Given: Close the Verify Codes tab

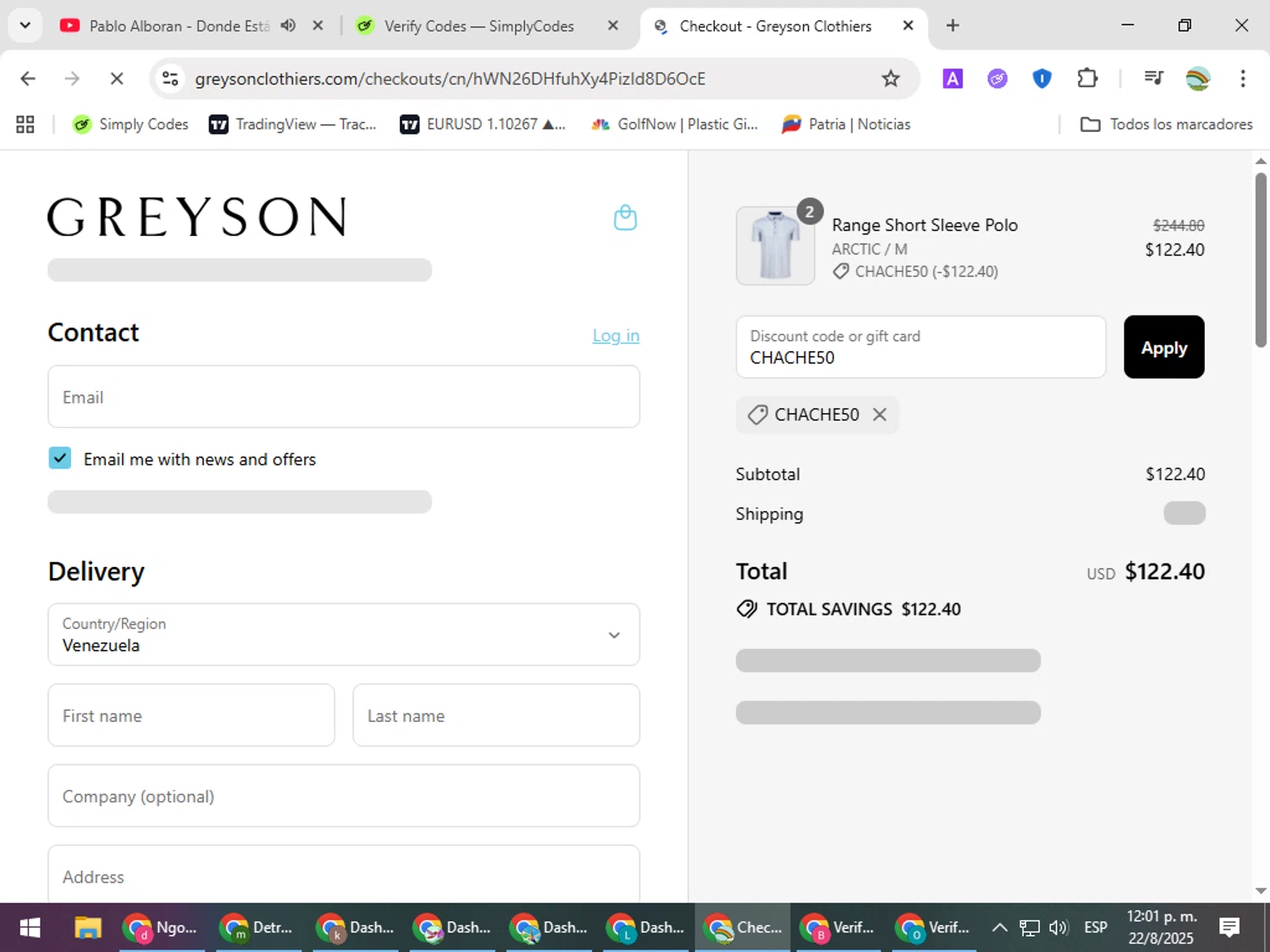Looking at the screenshot, I should coord(613,25).
